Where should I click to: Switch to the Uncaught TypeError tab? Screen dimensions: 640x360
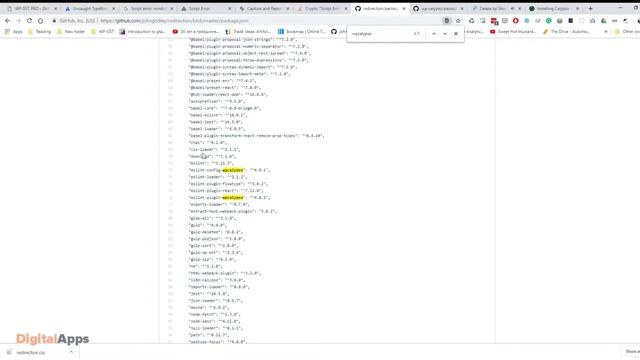tap(90, 8)
